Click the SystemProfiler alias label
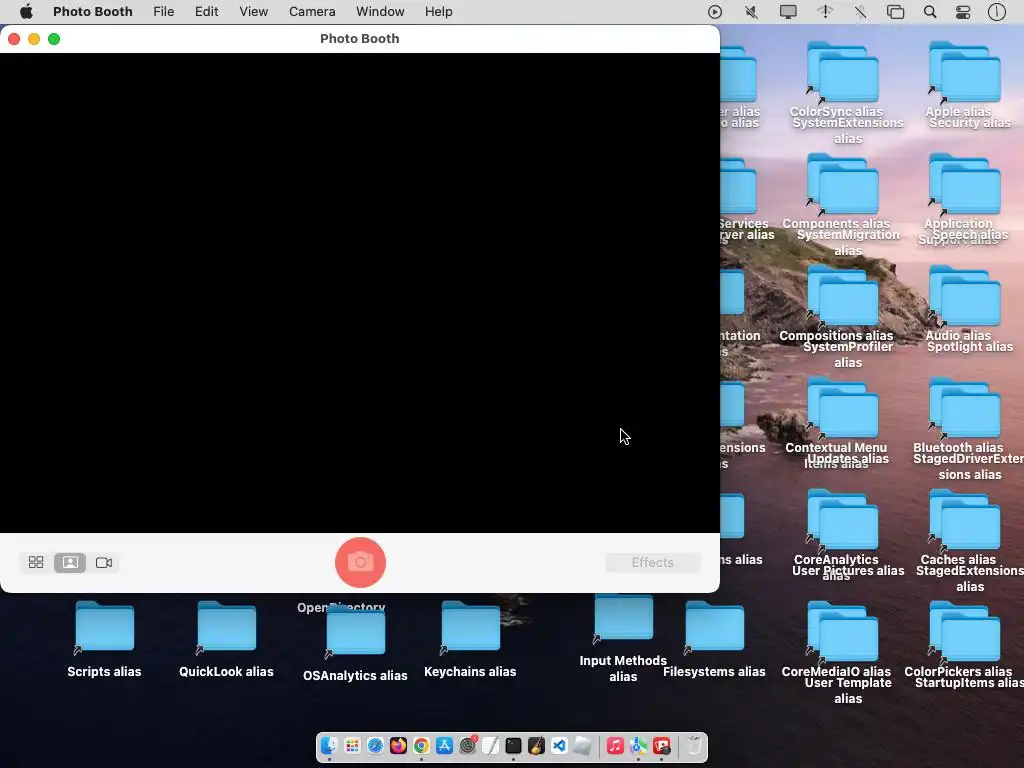1024x768 pixels. [848, 355]
